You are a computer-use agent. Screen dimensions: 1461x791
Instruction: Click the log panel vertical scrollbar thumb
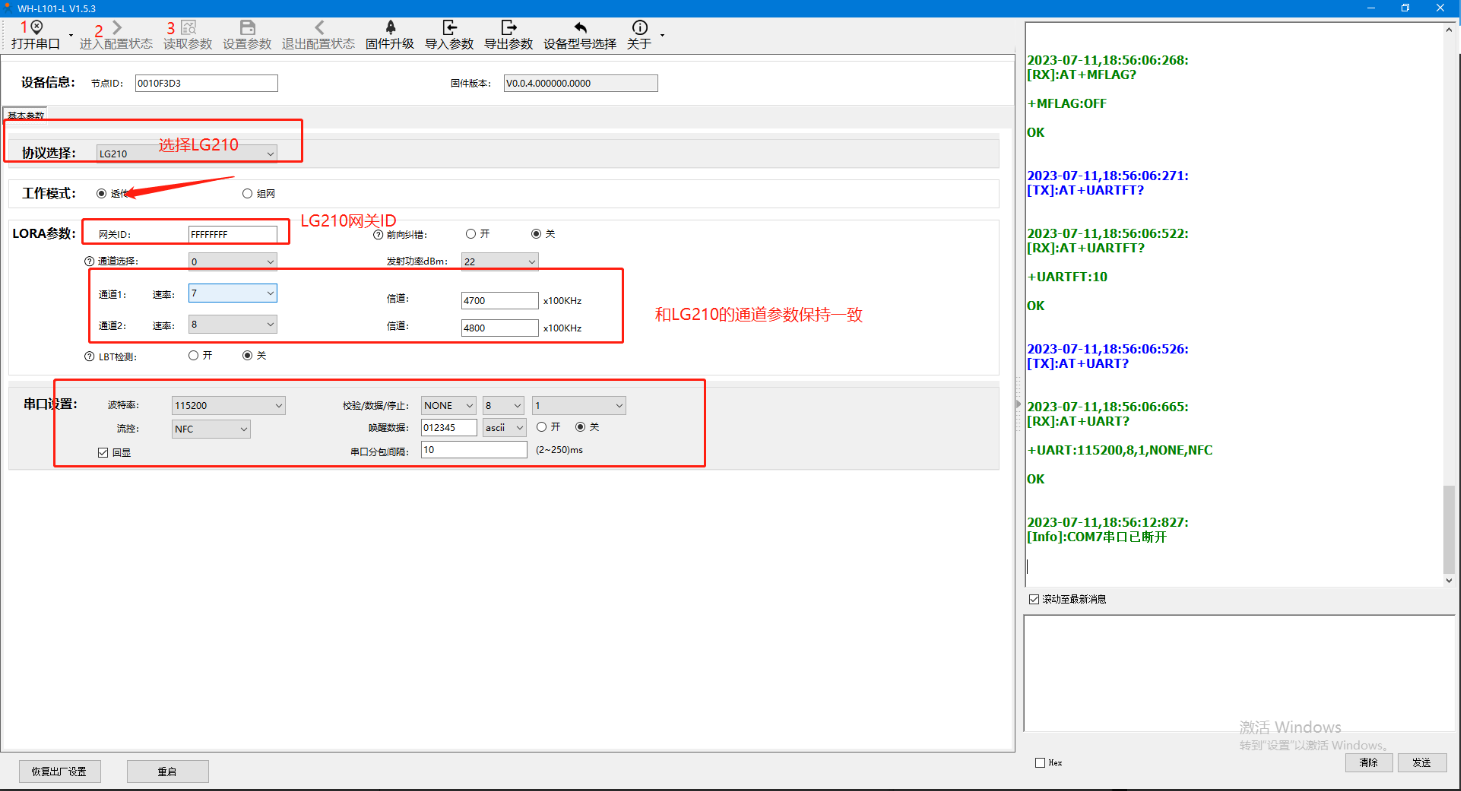(x=1449, y=528)
